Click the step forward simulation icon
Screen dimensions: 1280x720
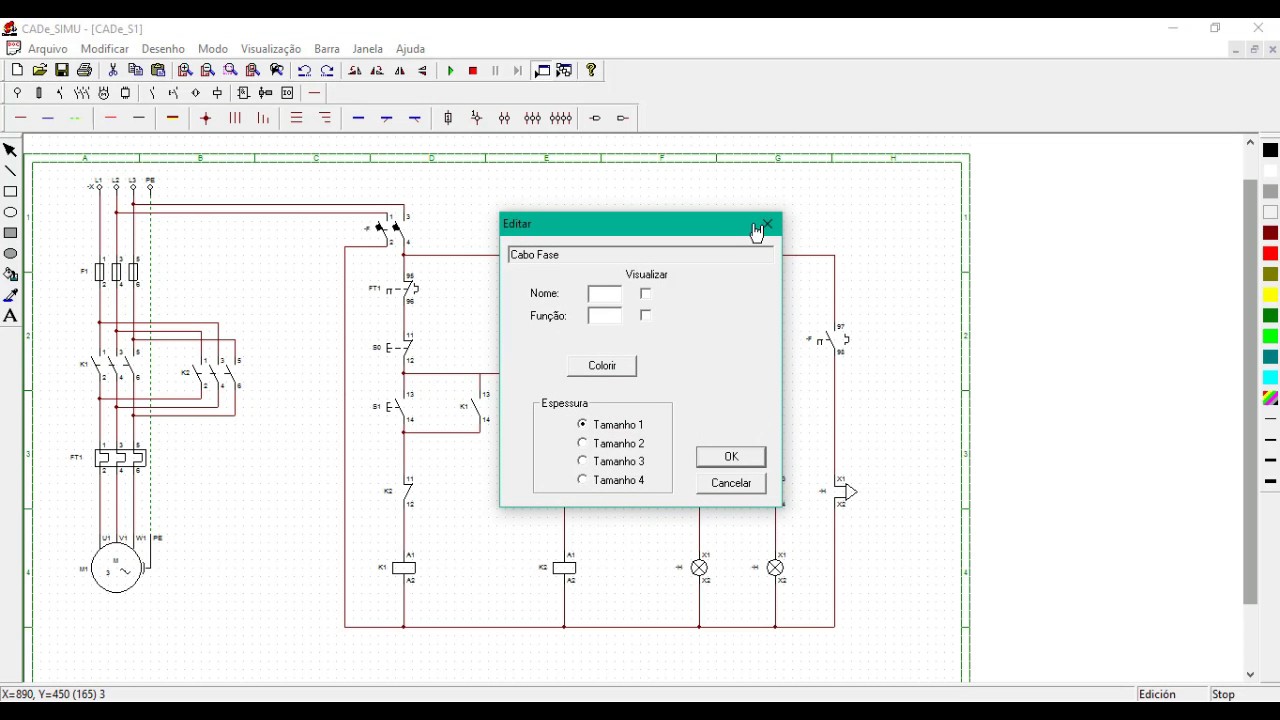(x=518, y=71)
